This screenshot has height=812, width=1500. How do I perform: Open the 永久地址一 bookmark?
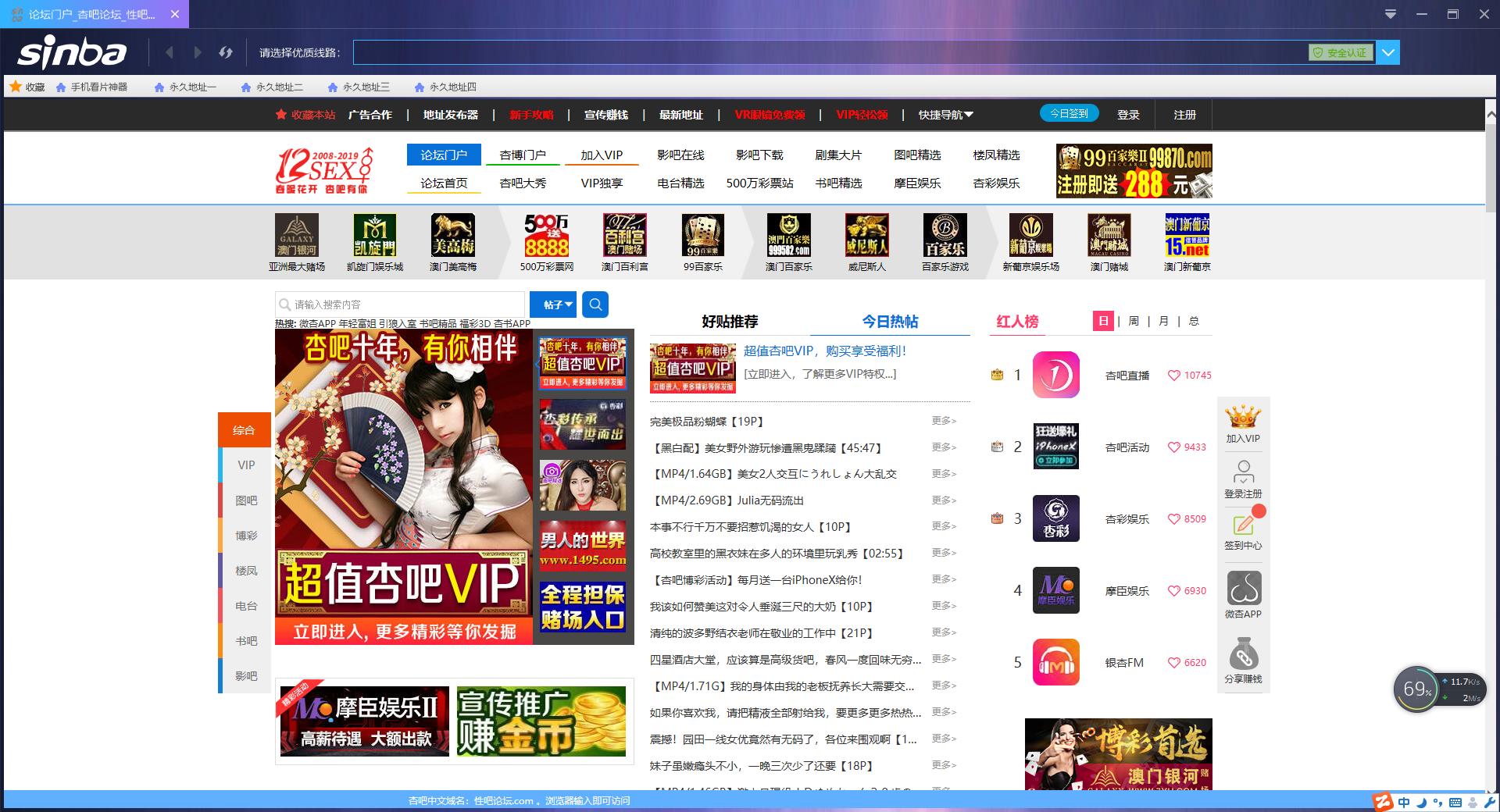click(186, 87)
